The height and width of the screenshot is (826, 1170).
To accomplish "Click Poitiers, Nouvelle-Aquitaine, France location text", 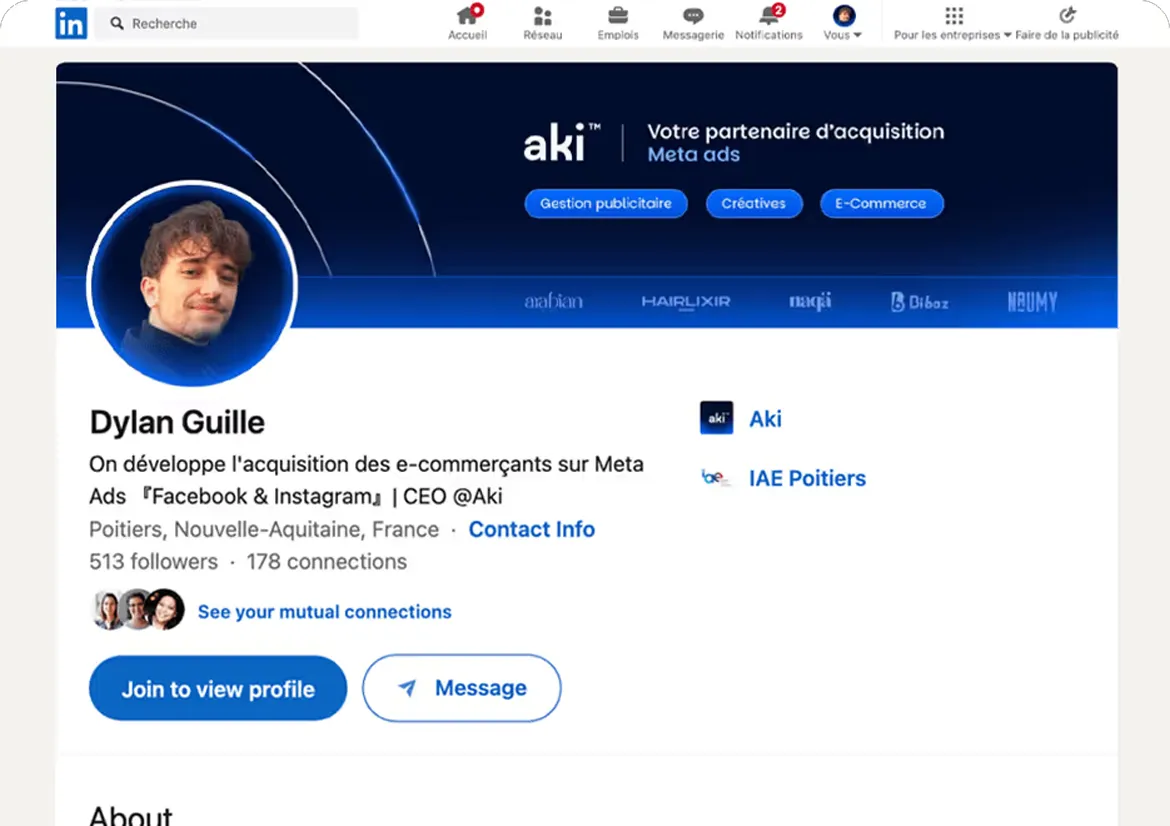I will pyautogui.click(x=264, y=529).
